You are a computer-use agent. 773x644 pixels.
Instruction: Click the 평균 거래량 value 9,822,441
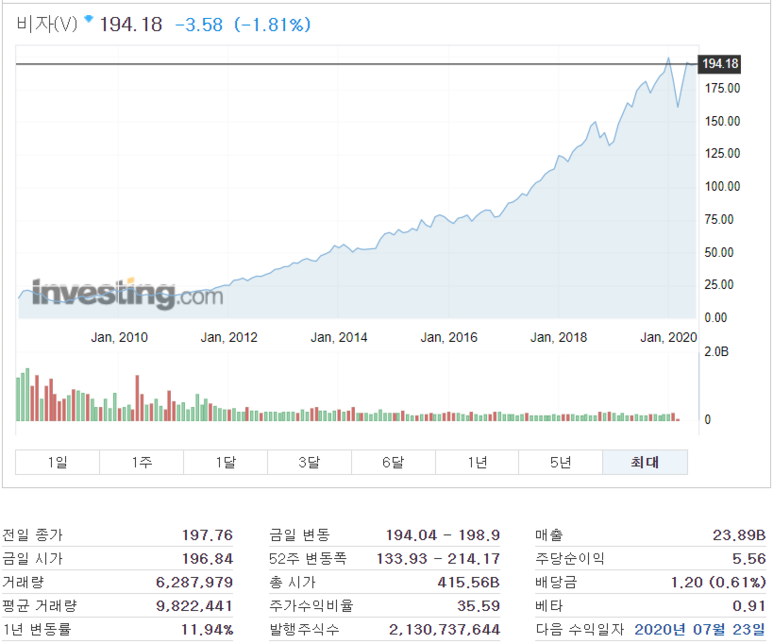(x=194, y=606)
